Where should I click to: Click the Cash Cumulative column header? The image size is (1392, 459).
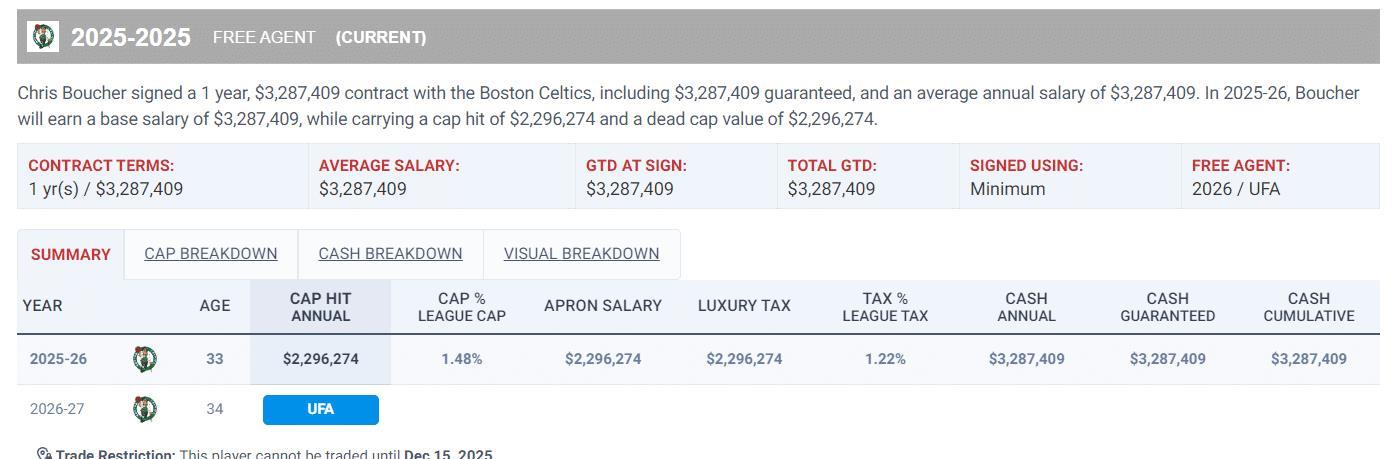pos(1308,307)
